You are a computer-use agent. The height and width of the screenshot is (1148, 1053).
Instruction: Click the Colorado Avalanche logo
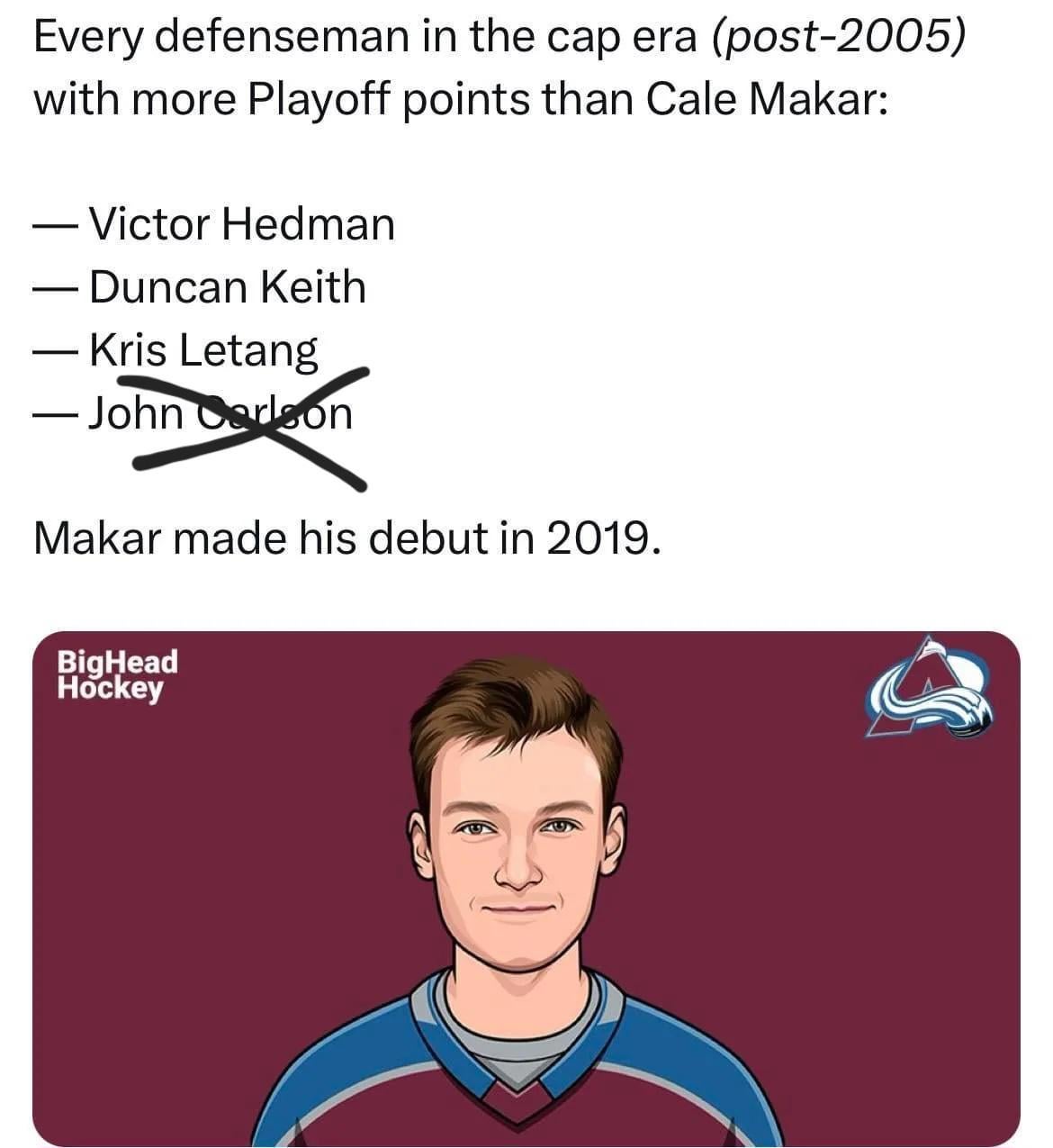point(929,688)
